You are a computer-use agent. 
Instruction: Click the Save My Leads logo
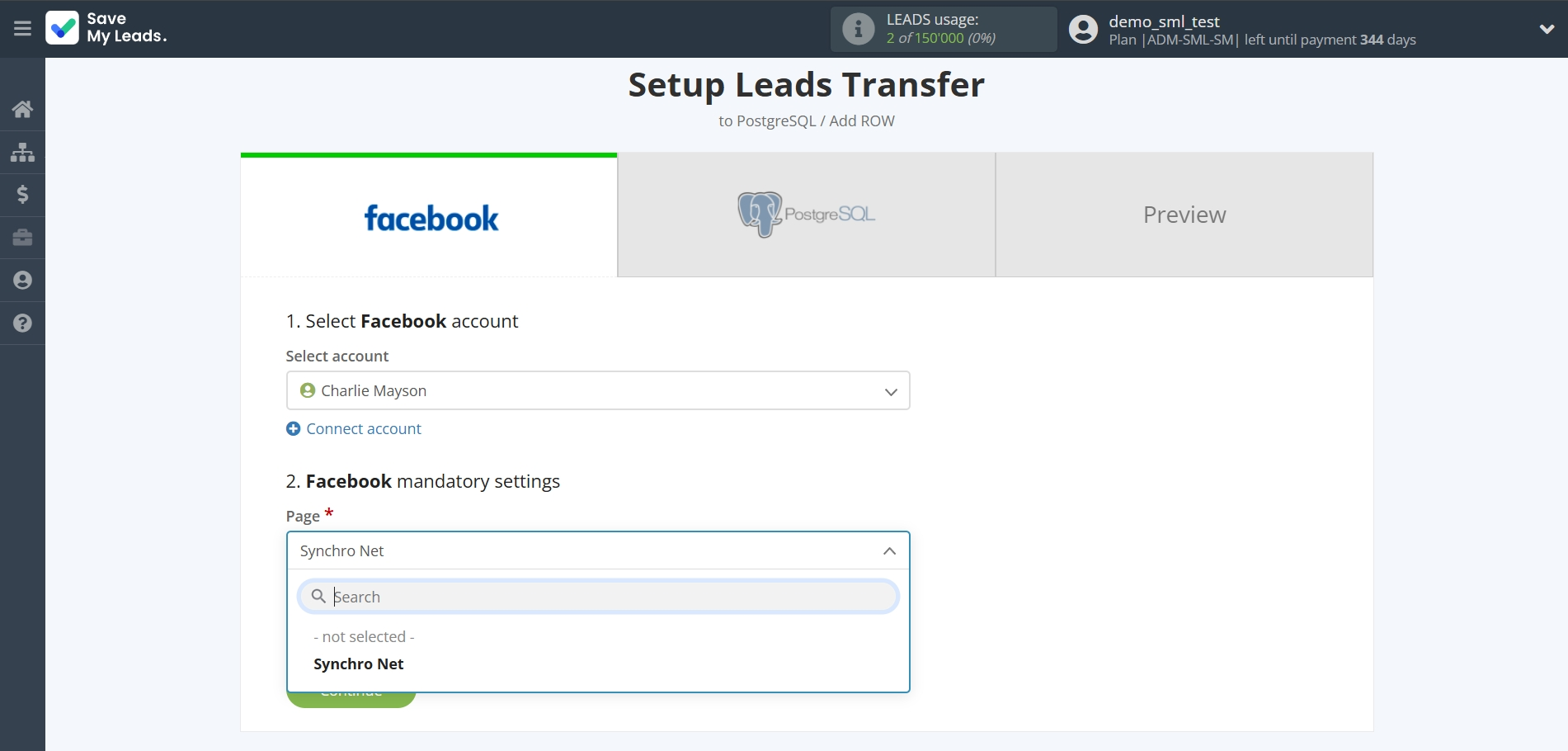106,28
